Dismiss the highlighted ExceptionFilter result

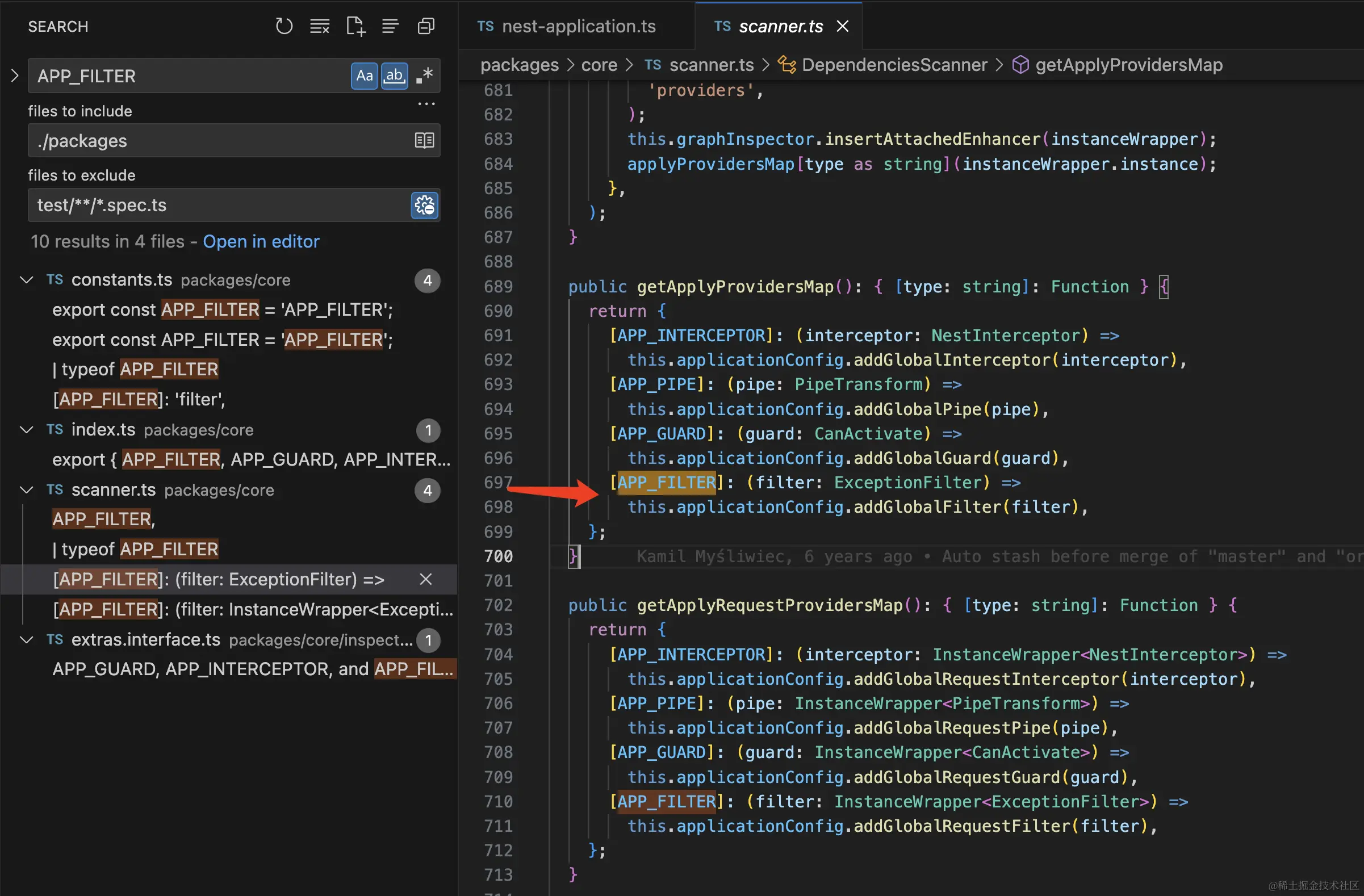(425, 579)
